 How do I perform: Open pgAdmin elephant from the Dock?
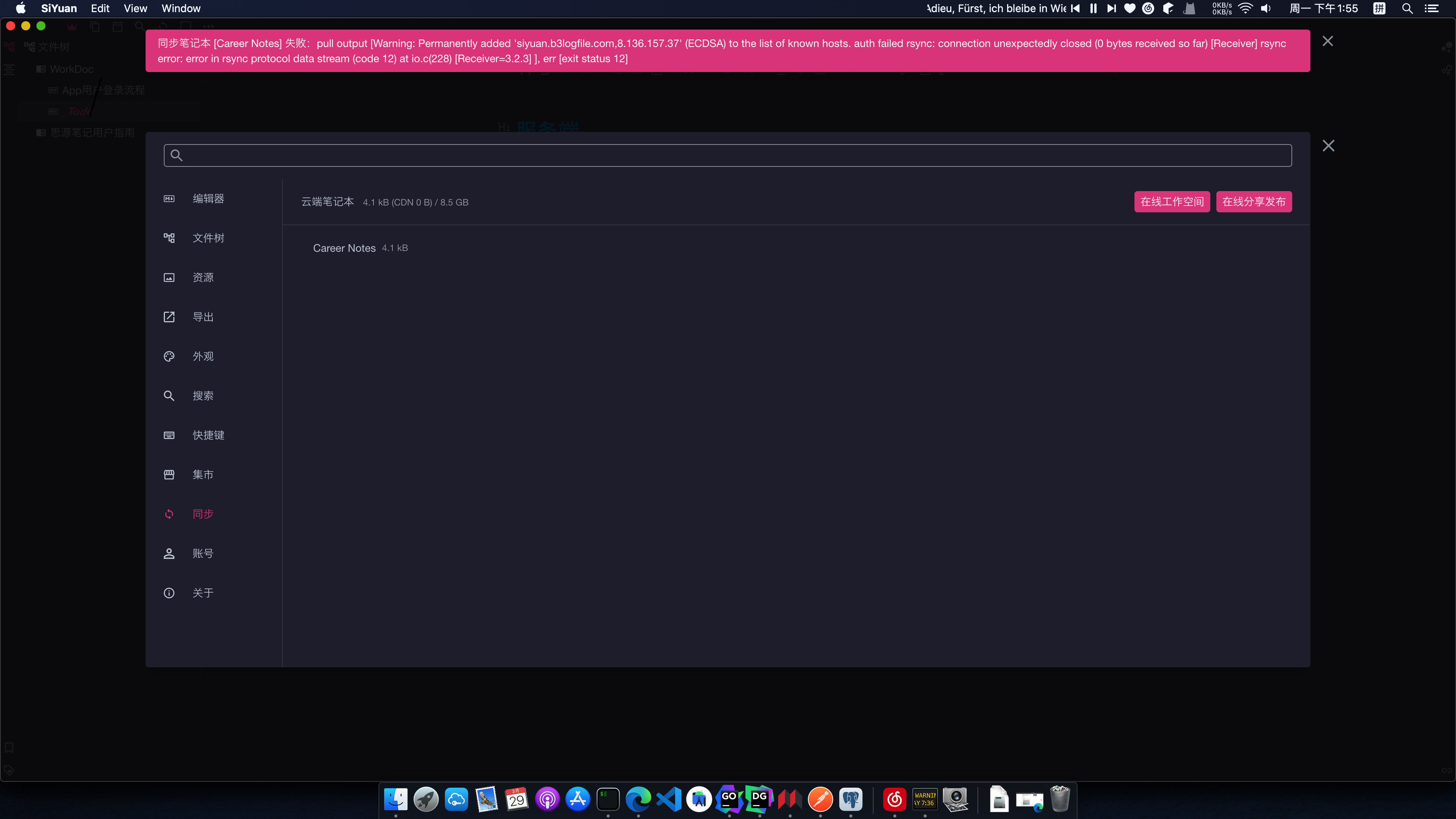[850, 800]
